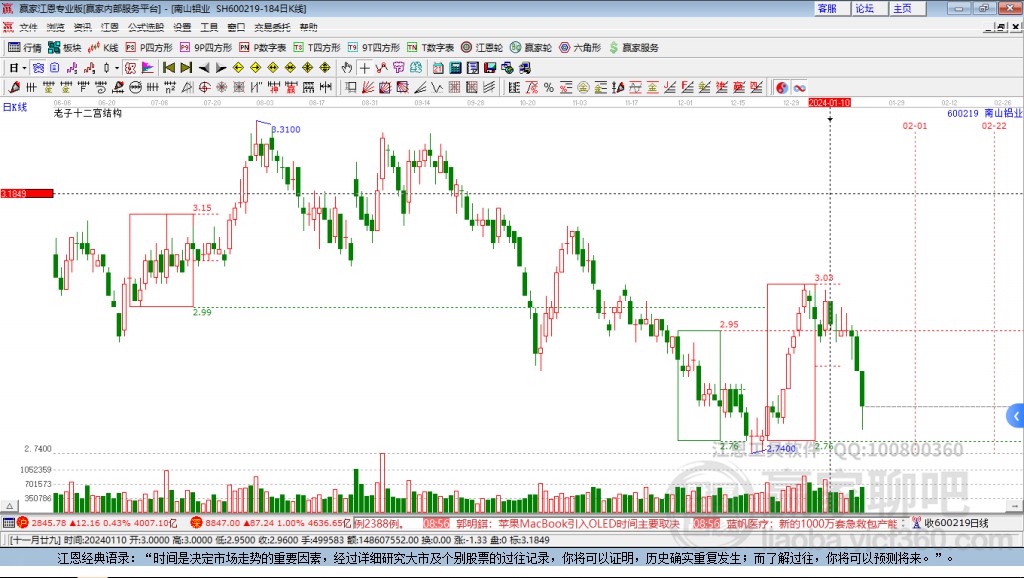1024x578 pixels.
Task: Click the 2.7400 low price label
Action: click(781, 448)
